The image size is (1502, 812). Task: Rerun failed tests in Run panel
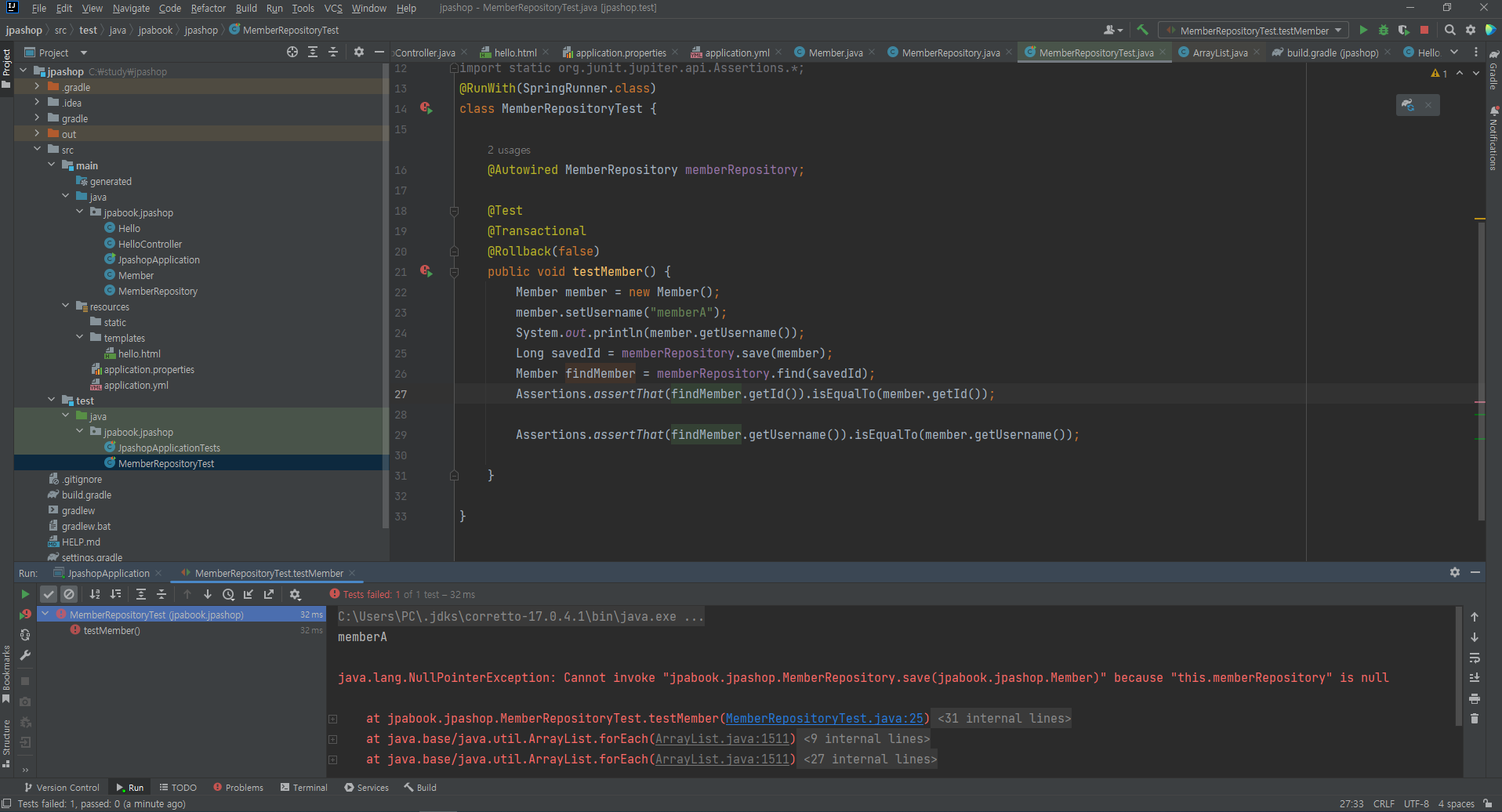click(25, 614)
